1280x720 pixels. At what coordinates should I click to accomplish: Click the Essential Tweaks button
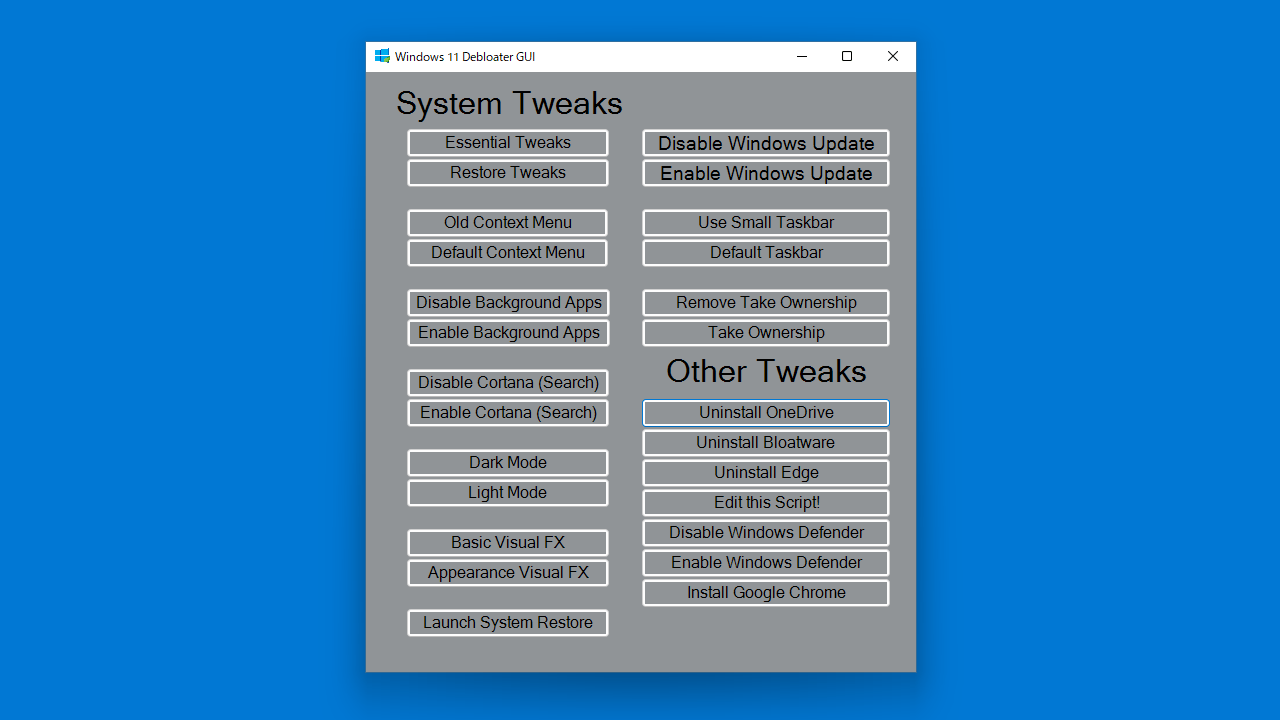click(x=508, y=143)
